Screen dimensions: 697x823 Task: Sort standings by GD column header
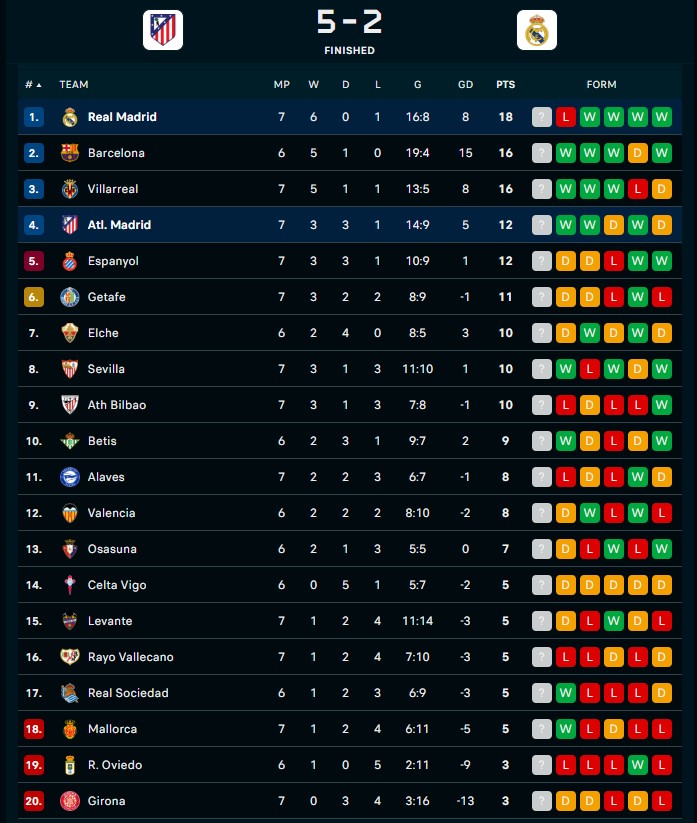[465, 85]
